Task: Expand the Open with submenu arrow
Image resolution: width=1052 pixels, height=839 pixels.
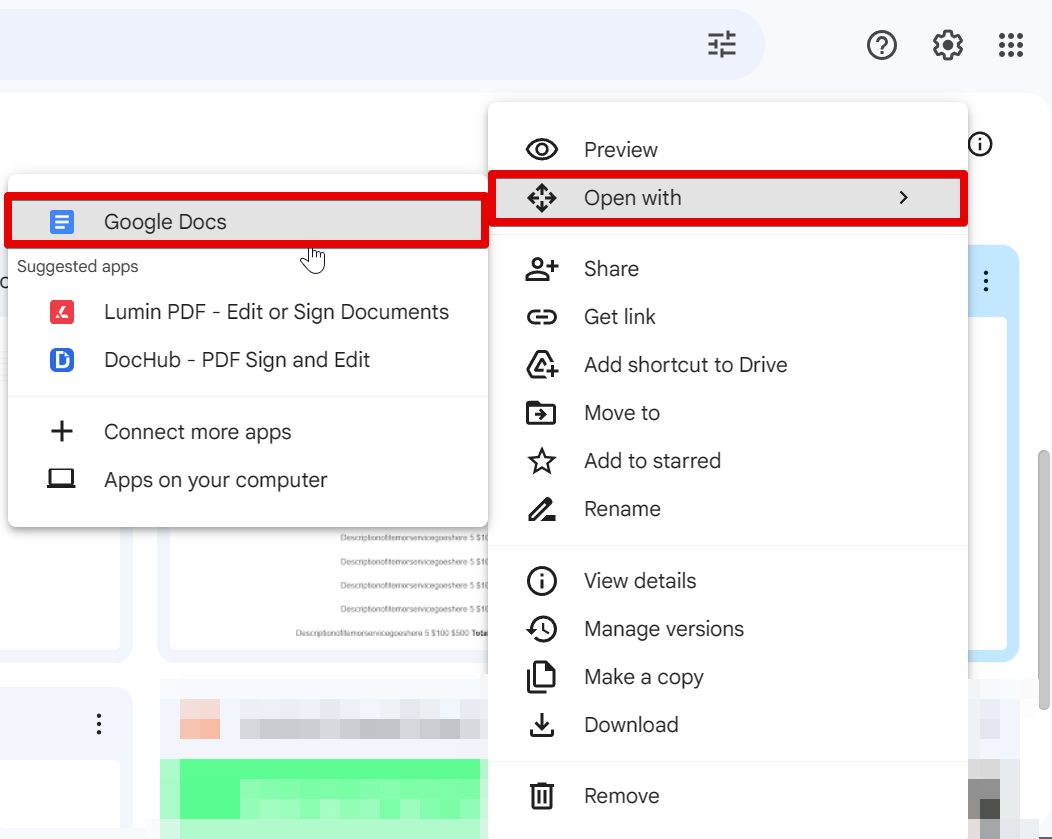Action: [903, 198]
